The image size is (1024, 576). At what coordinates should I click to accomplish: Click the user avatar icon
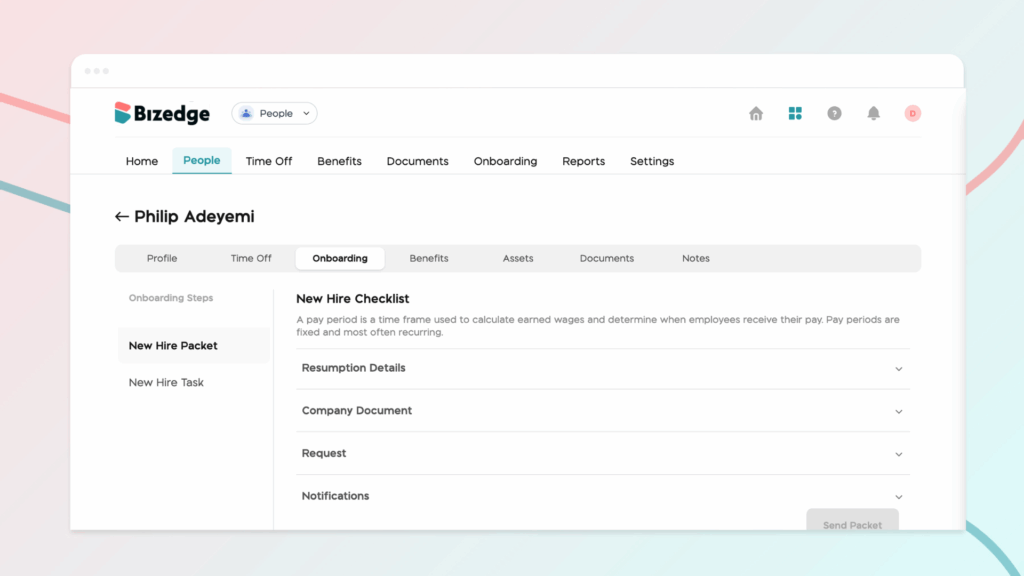912,114
